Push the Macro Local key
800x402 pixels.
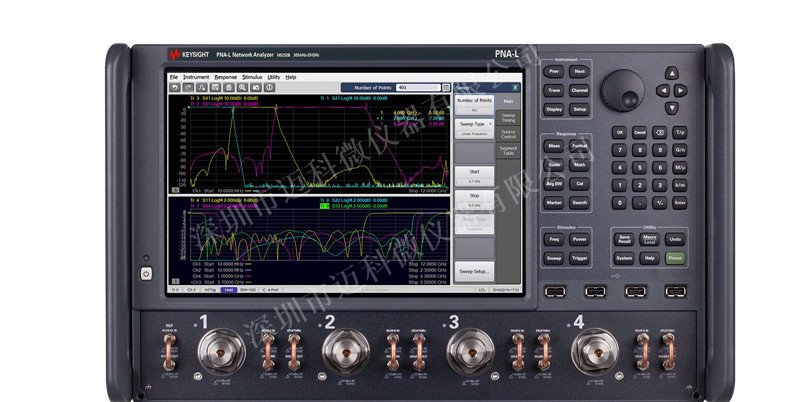click(x=649, y=239)
